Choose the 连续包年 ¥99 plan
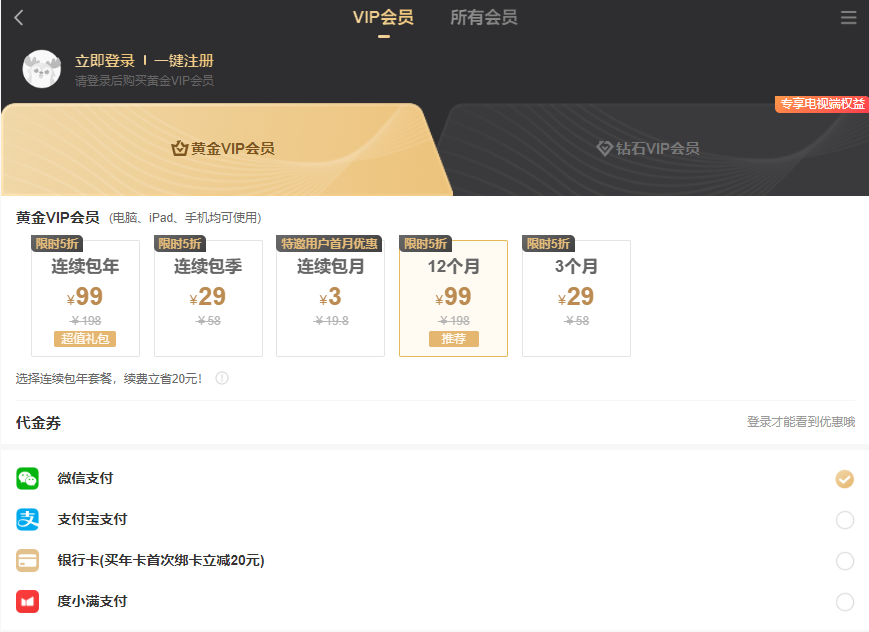869x632 pixels. 85,298
